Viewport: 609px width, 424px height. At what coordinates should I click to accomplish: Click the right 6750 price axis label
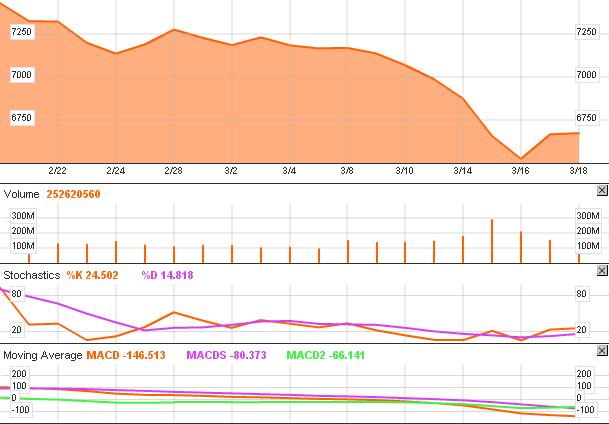[x=590, y=118]
